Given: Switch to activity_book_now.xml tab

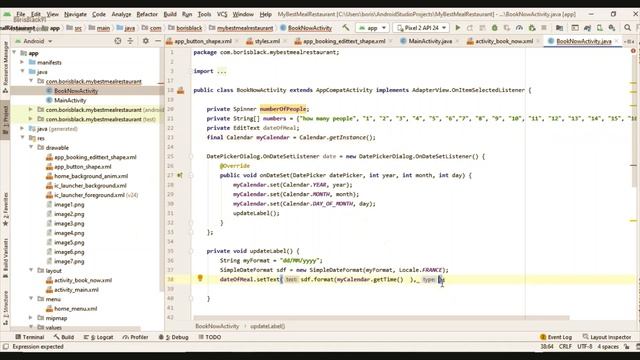Looking at the screenshot, I should (x=504, y=41).
